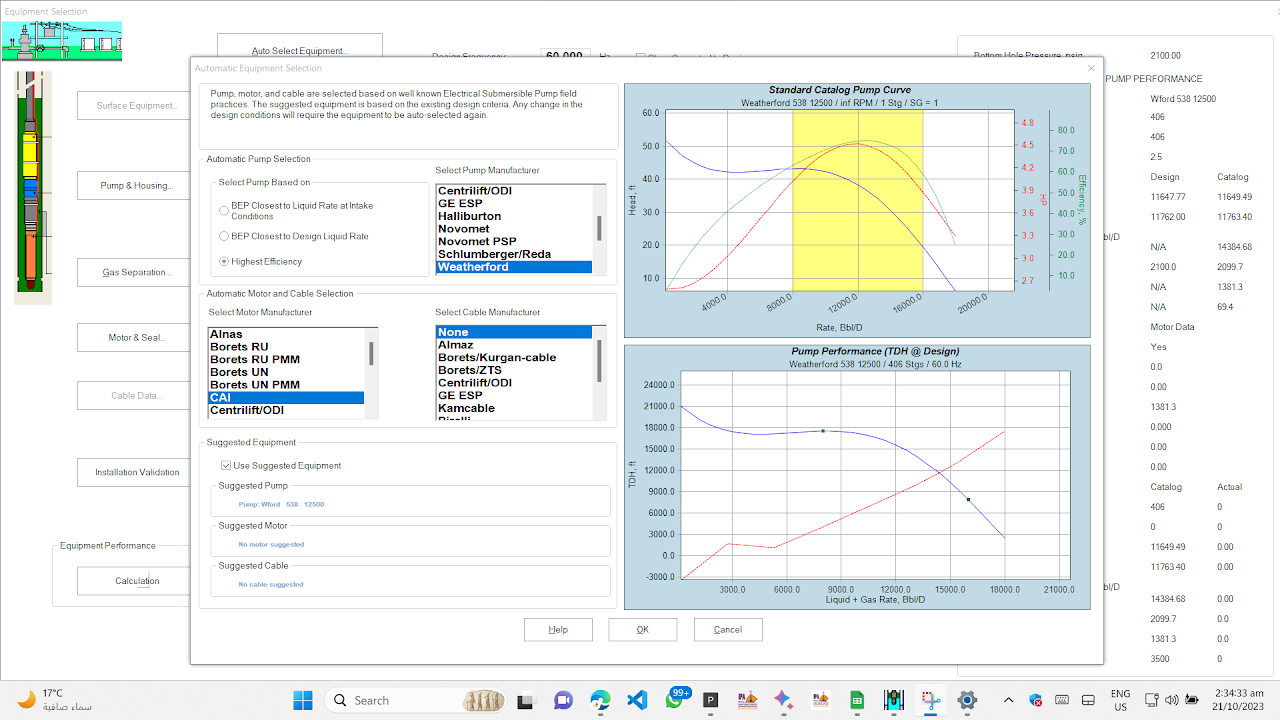Choose Schlumberger/Reda pump manufacturer

click(x=514, y=254)
